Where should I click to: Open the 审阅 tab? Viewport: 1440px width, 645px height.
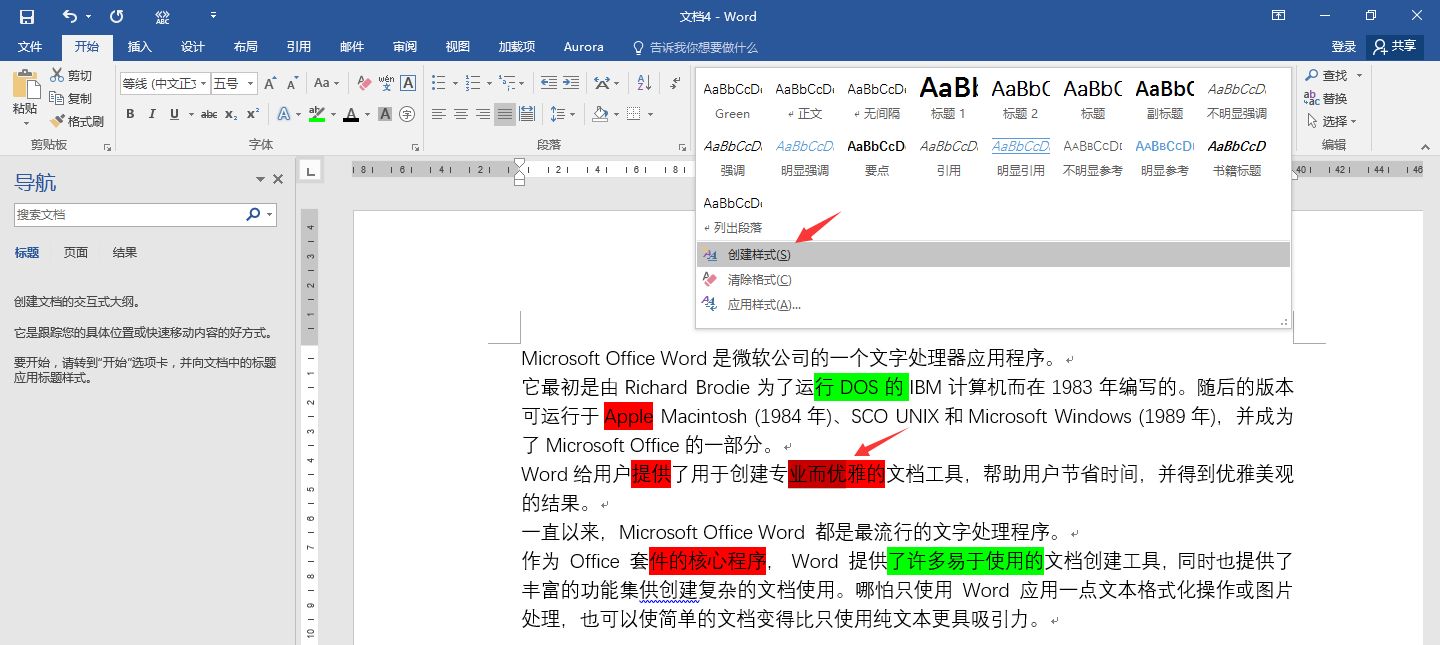405,47
